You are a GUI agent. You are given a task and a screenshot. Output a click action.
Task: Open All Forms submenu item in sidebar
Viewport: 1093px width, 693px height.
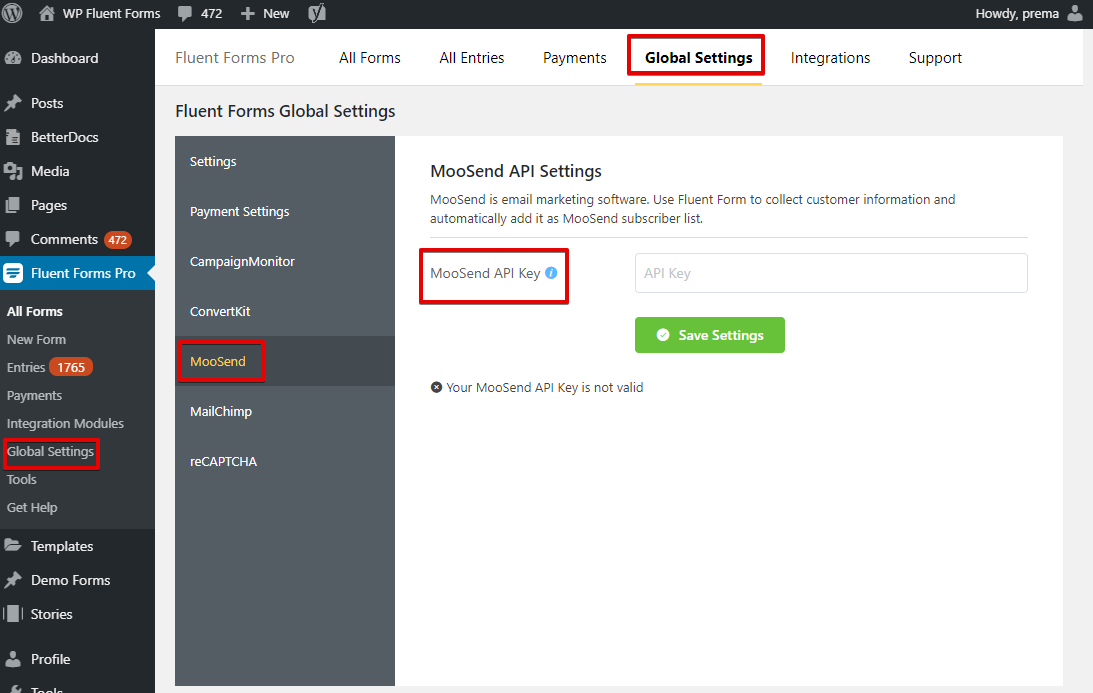tap(35, 312)
